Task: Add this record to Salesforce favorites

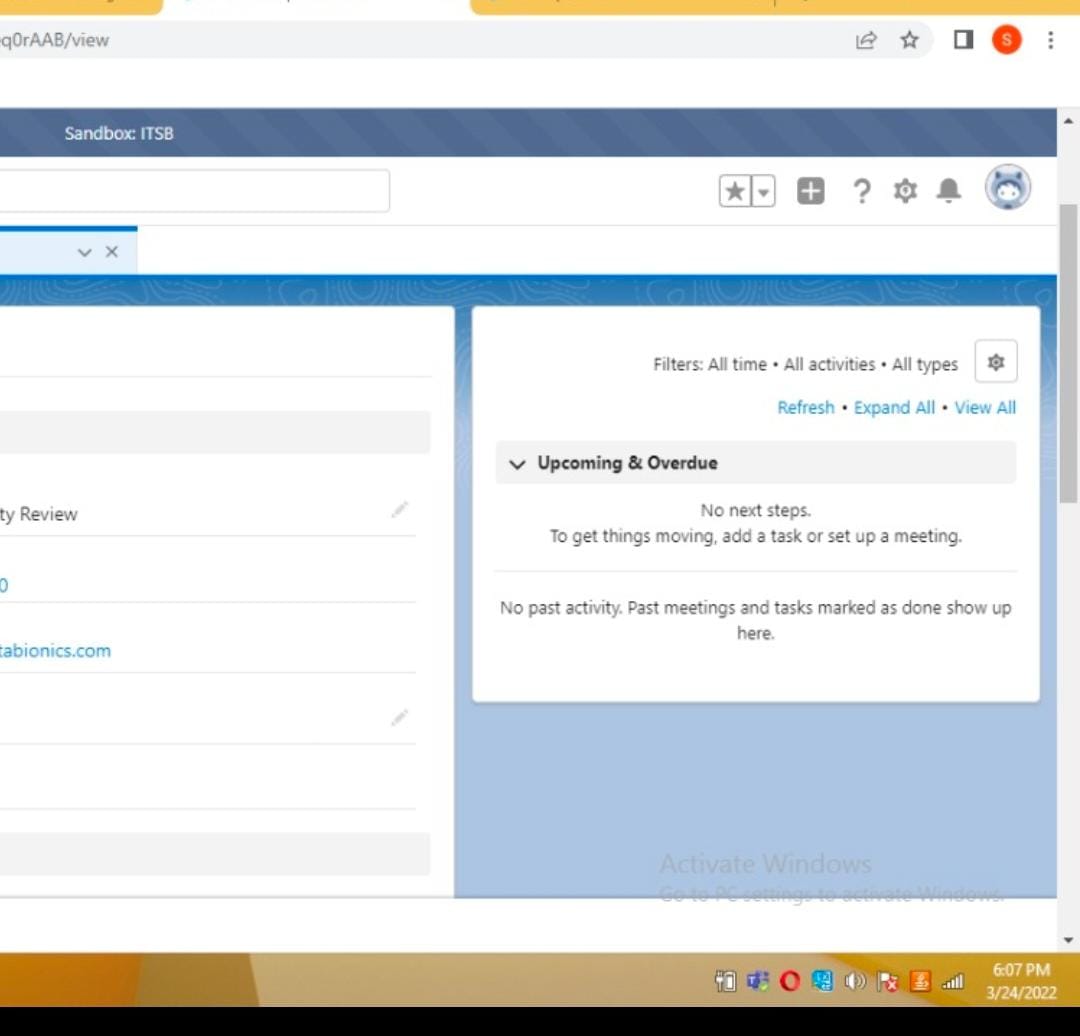Action: tap(735, 191)
